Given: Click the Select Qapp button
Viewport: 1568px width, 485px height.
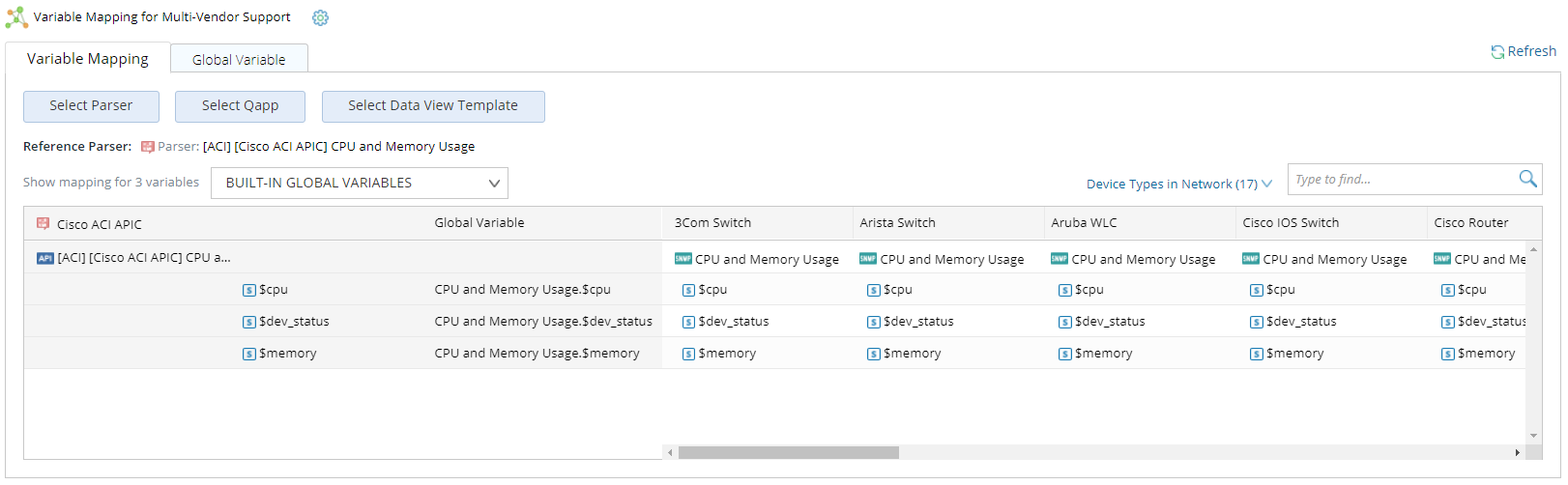Looking at the screenshot, I should coord(240,106).
